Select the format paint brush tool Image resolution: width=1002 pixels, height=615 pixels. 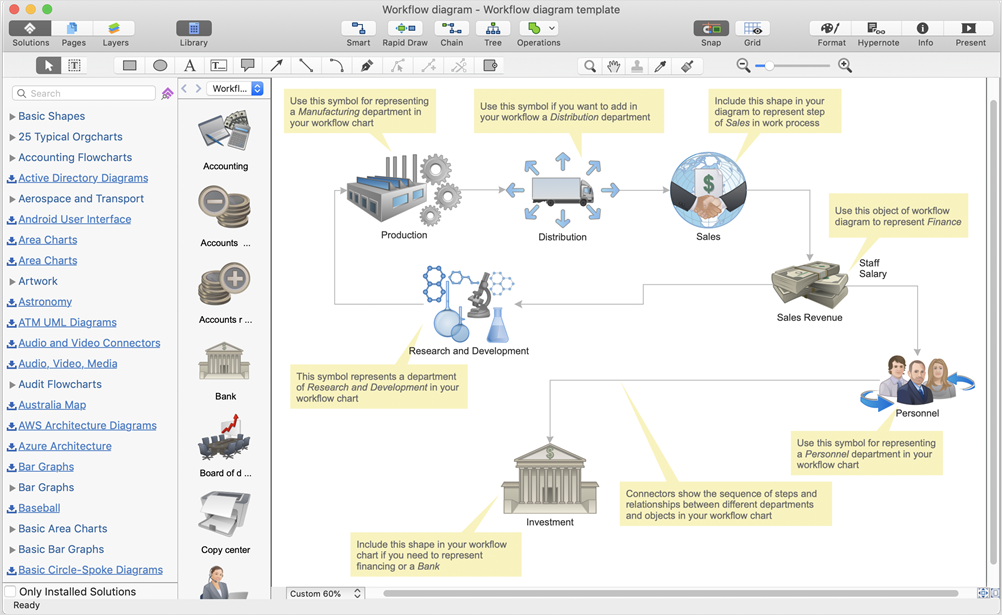(687, 66)
